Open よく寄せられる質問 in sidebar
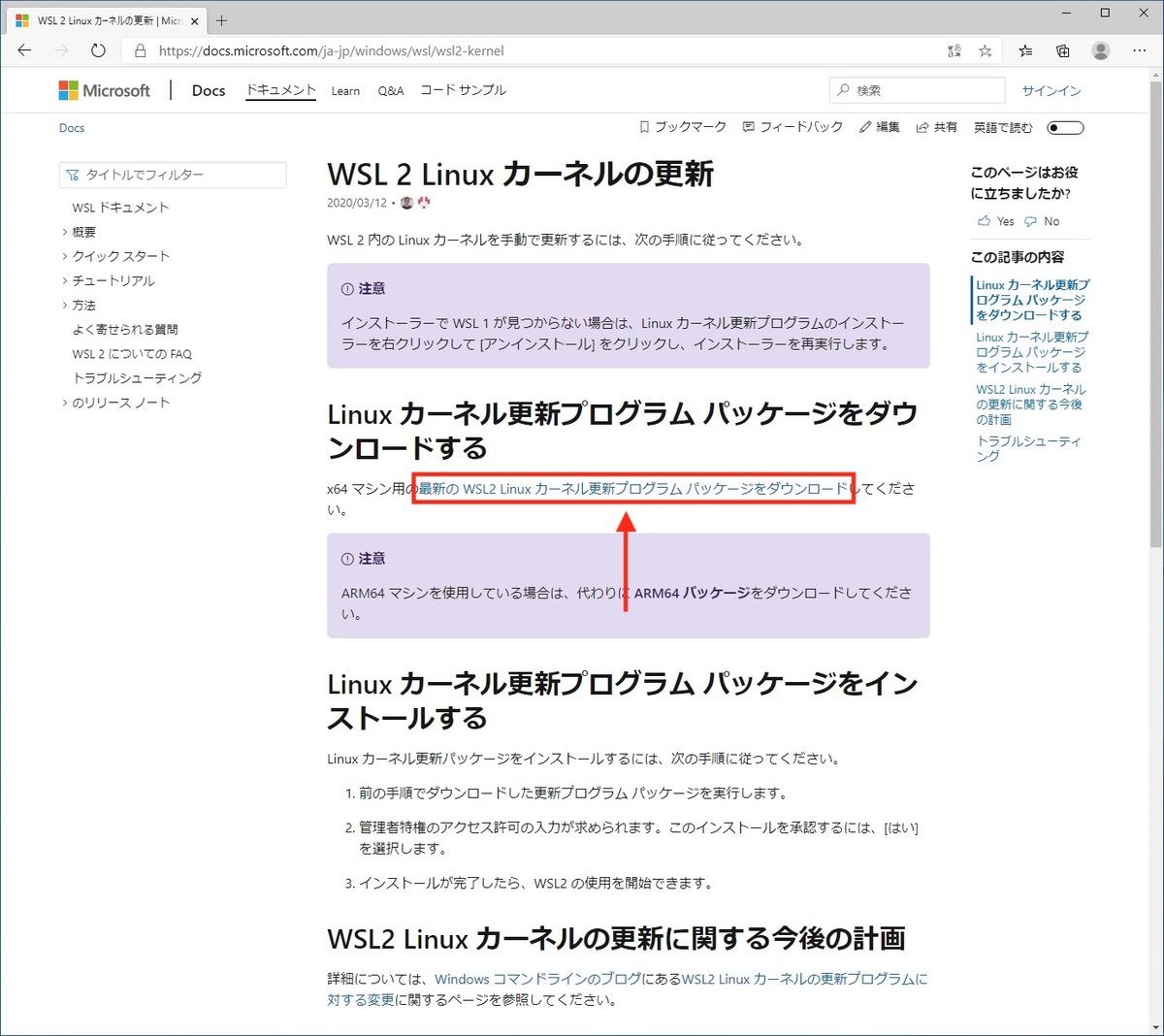This screenshot has height=1036, width=1164. (125, 330)
